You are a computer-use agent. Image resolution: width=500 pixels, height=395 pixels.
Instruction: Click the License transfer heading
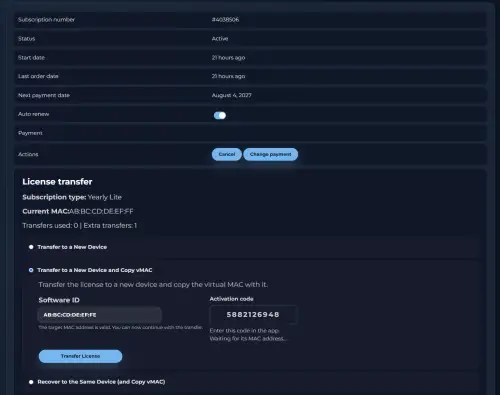pos(57,182)
